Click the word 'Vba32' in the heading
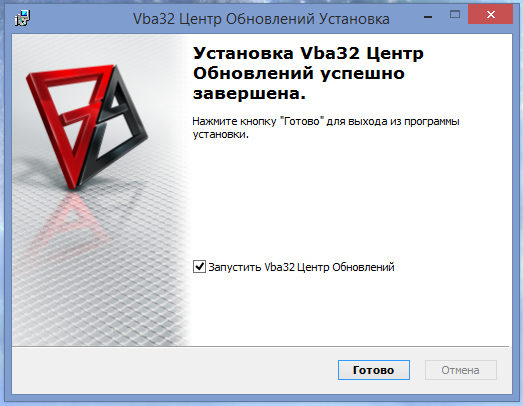The width and height of the screenshot is (523, 406). click(x=330, y=53)
